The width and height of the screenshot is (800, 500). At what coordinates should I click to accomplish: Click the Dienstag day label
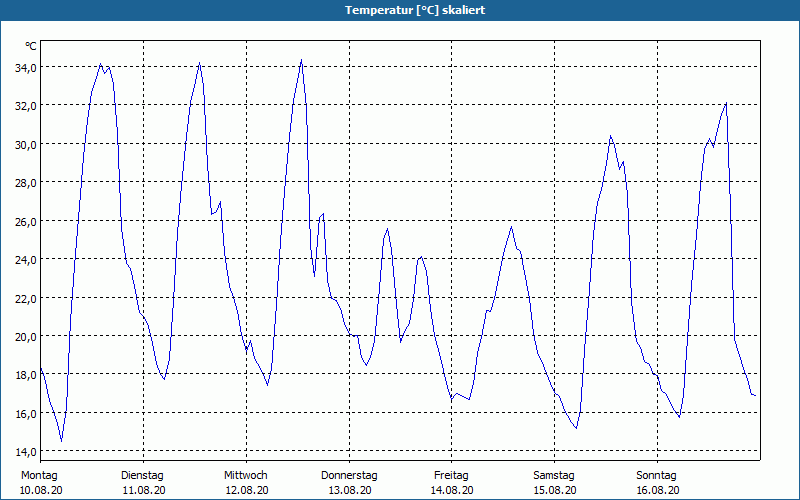tap(142, 476)
